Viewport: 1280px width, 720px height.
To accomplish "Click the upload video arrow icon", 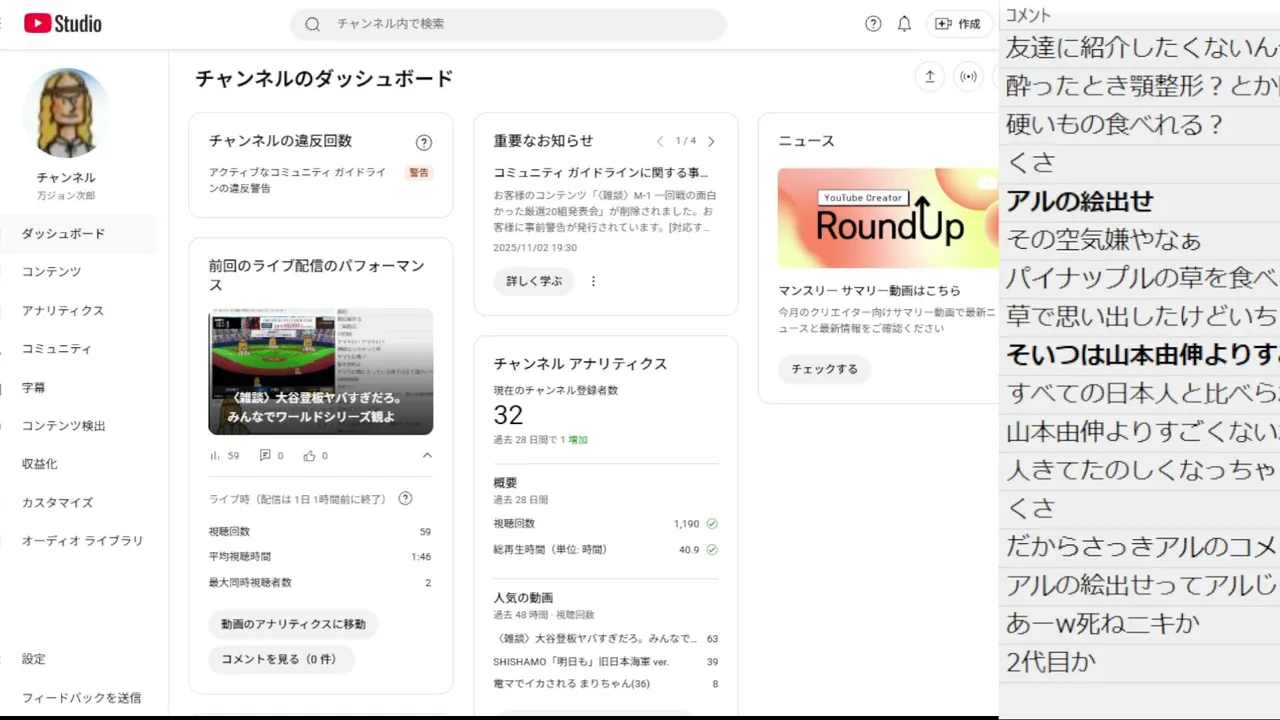I will (x=930, y=76).
